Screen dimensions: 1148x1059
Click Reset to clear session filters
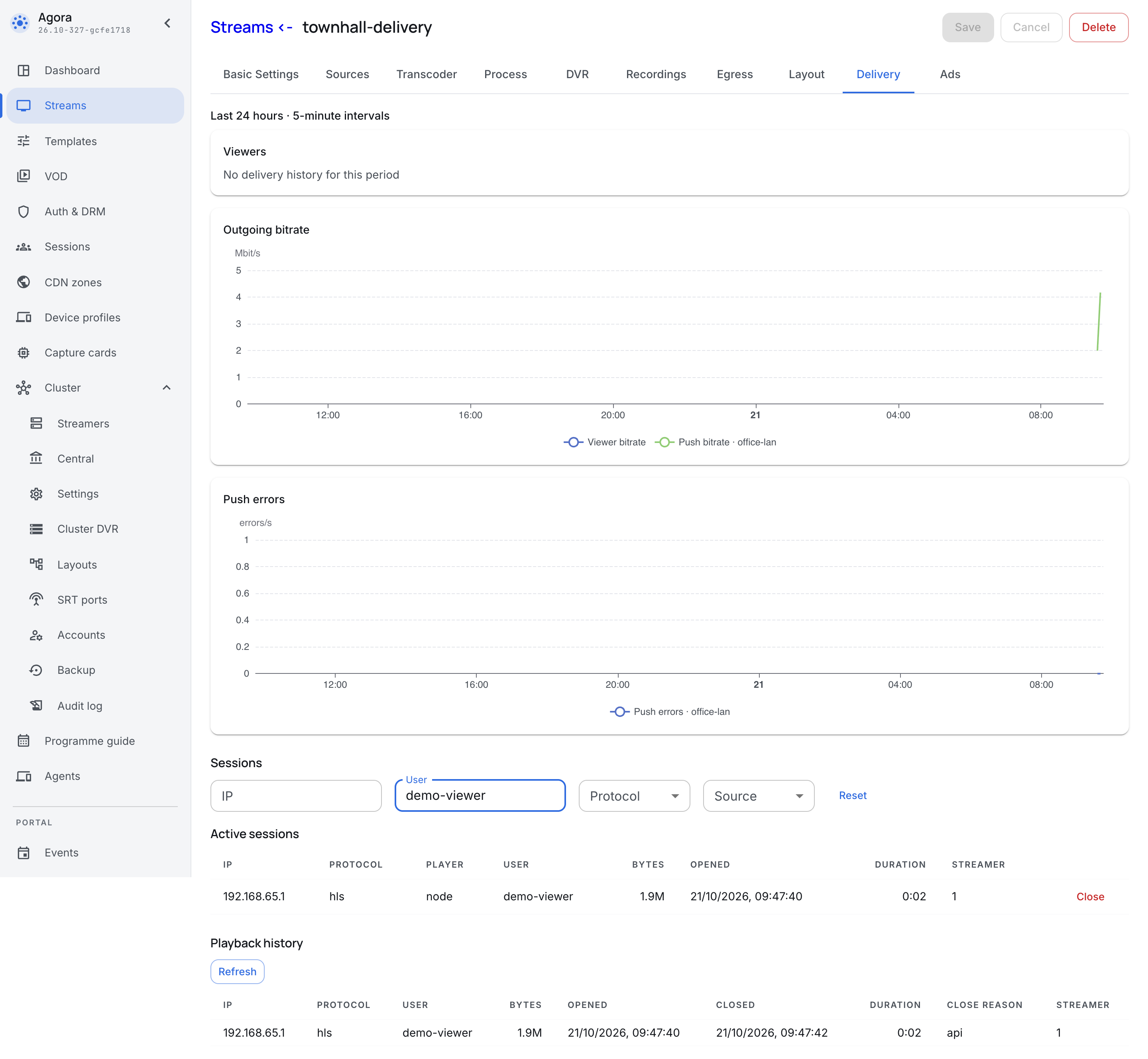click(852, 795)
